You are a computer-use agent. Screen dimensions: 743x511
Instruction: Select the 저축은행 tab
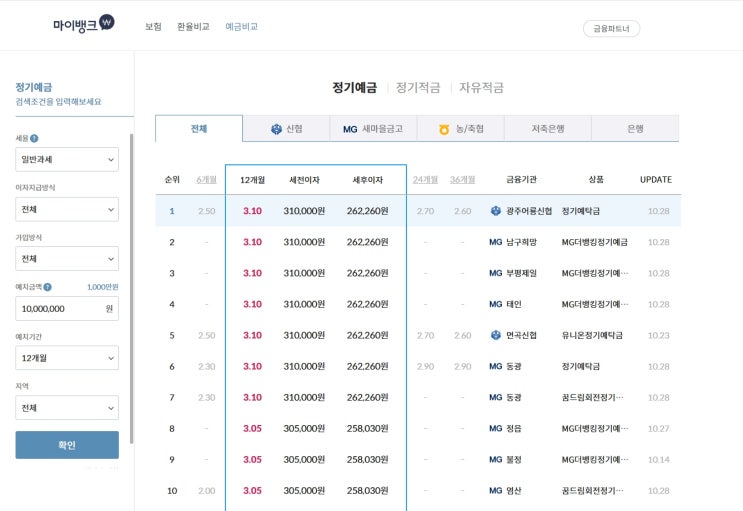pos(547,129)
